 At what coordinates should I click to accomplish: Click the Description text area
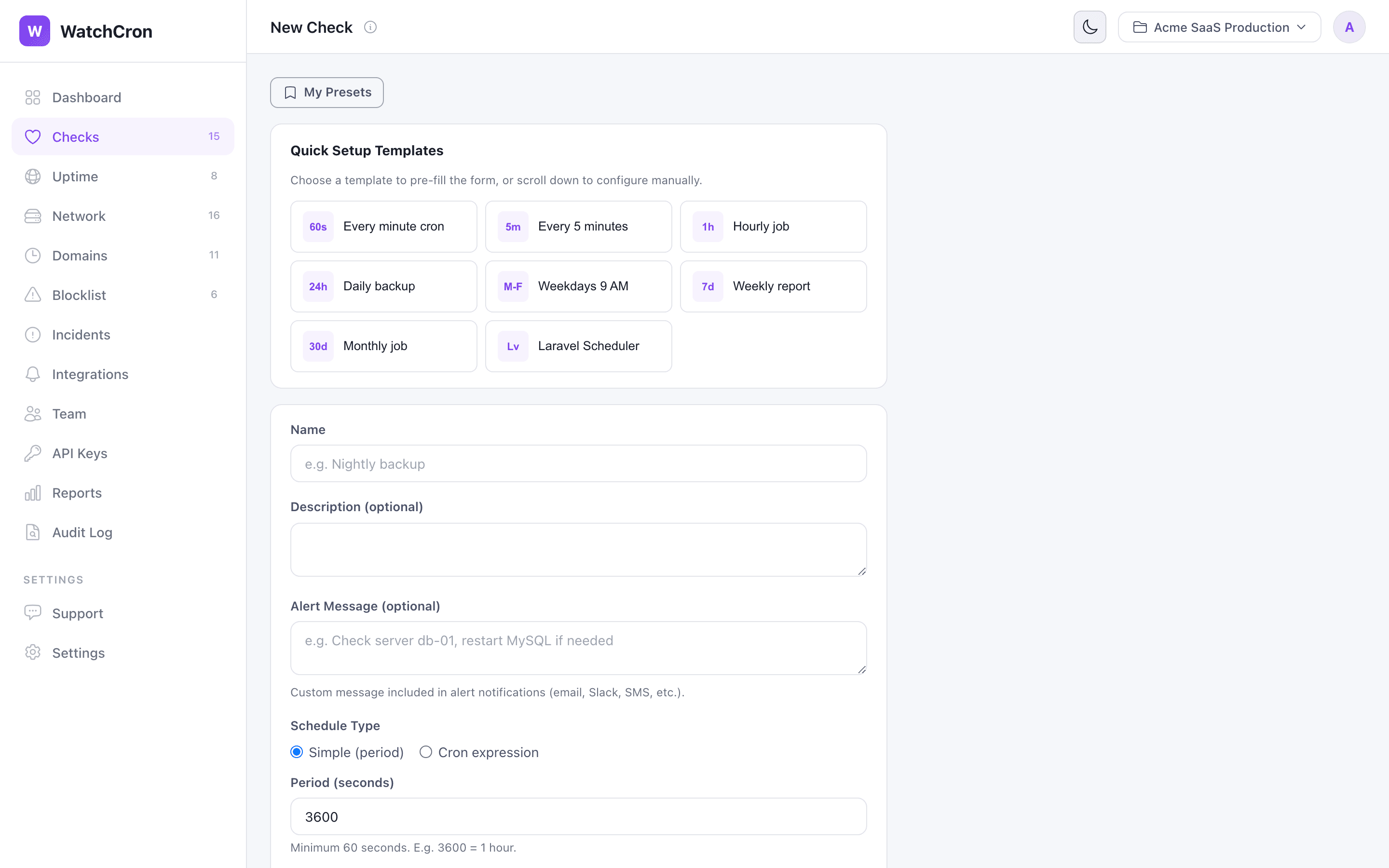coord(578,549)
